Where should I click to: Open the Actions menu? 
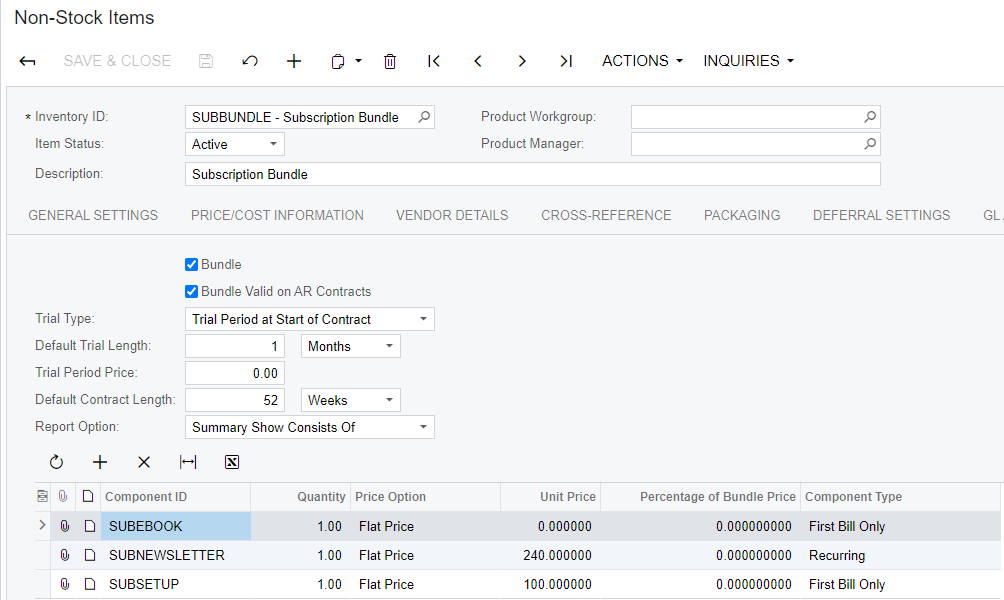coord(642,61)
